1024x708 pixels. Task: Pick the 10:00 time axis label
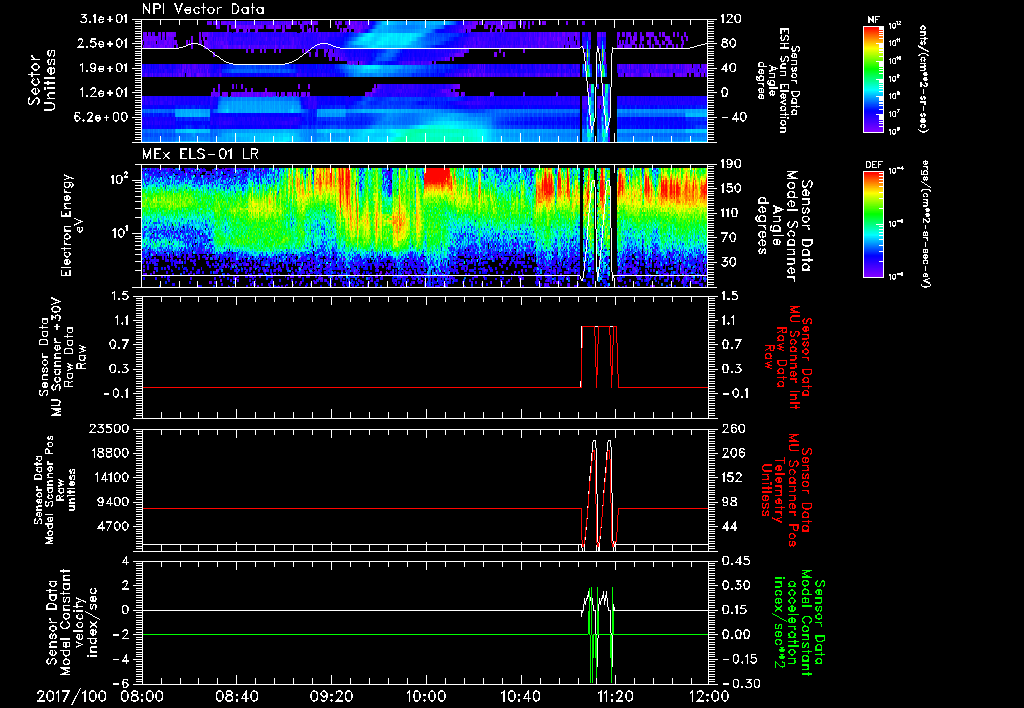click(x=426, y=696)
